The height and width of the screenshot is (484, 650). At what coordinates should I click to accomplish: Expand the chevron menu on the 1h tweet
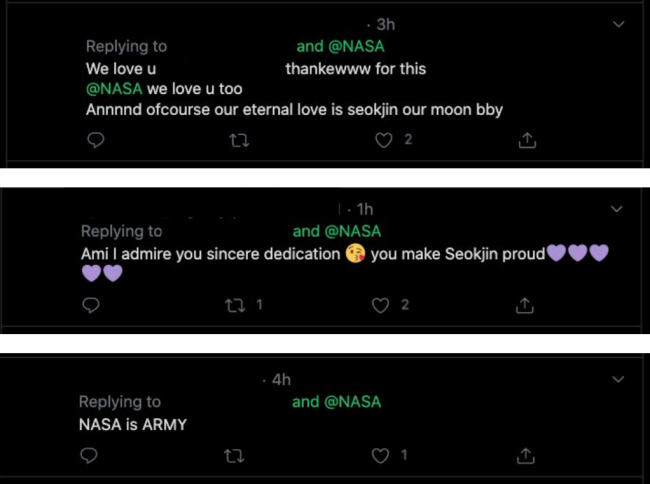pyautogui.click(x=618, y=209)
